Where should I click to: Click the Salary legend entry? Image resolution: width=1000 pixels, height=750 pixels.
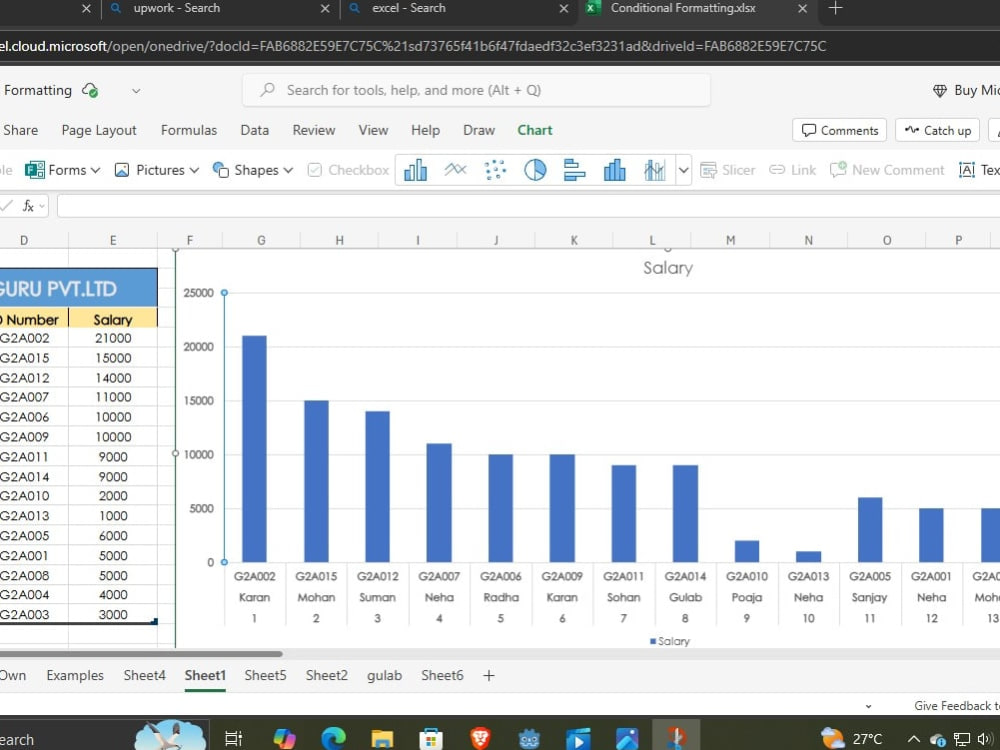point(670,641)
